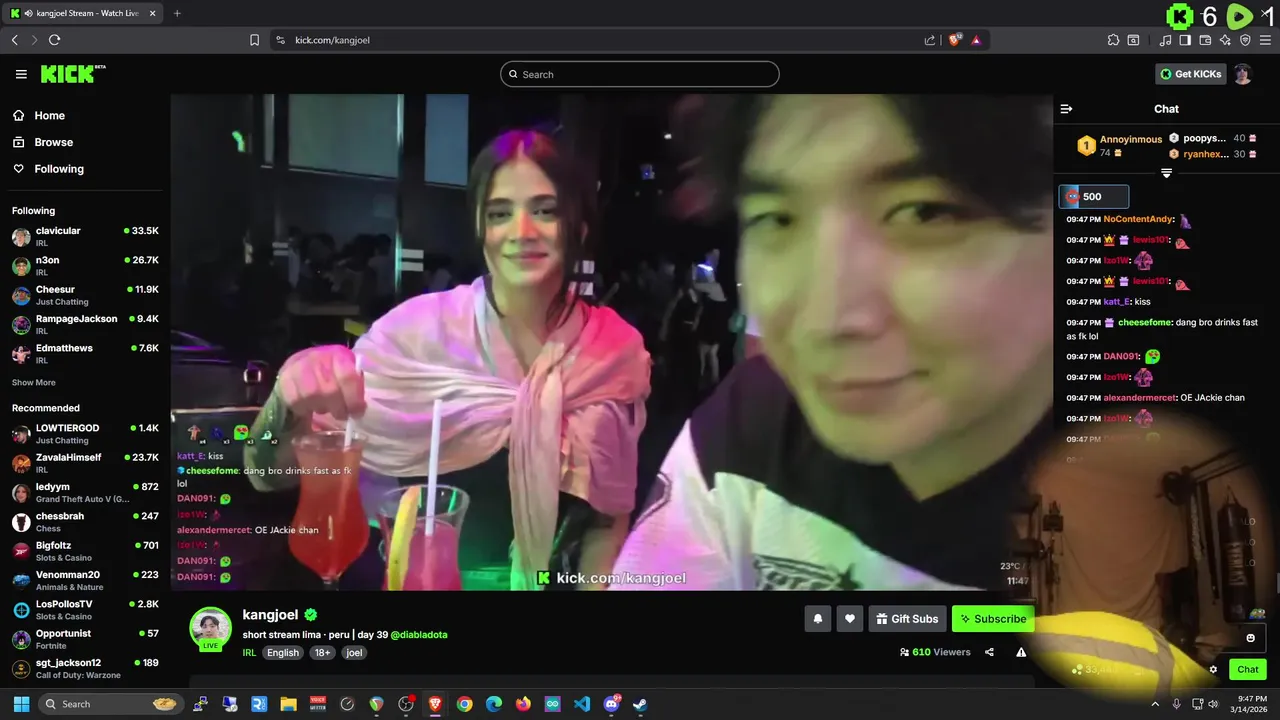Click the 500 pinned gift badge
The height and width of the screenshot is (720, 1280).
click(1094, 197)
